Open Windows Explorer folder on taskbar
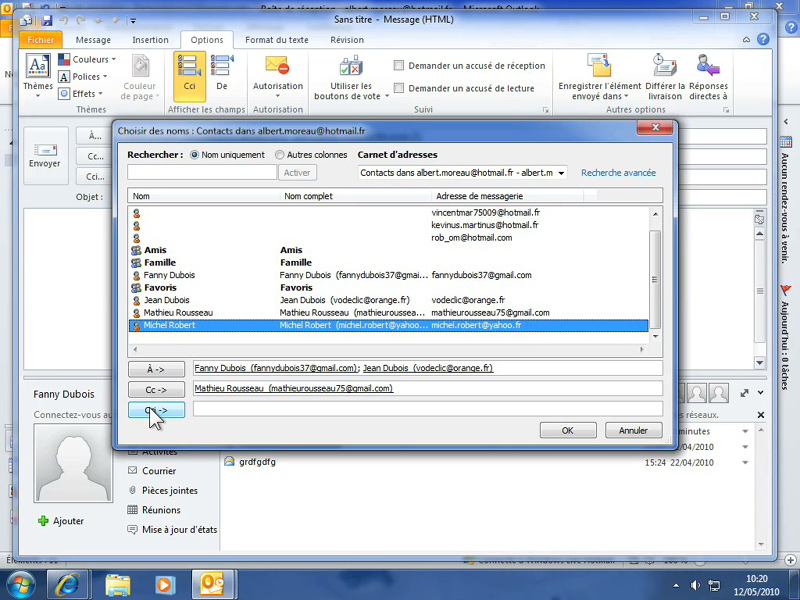 click(x=118, y=585)
